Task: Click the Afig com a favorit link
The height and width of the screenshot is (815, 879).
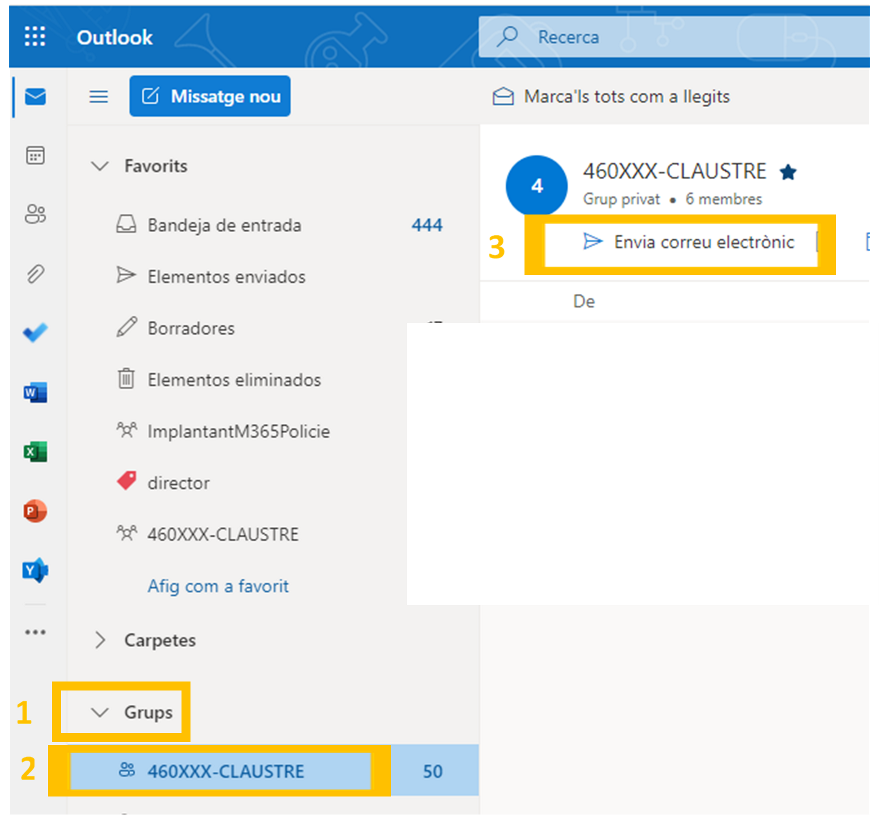Action: pos(218,586)
